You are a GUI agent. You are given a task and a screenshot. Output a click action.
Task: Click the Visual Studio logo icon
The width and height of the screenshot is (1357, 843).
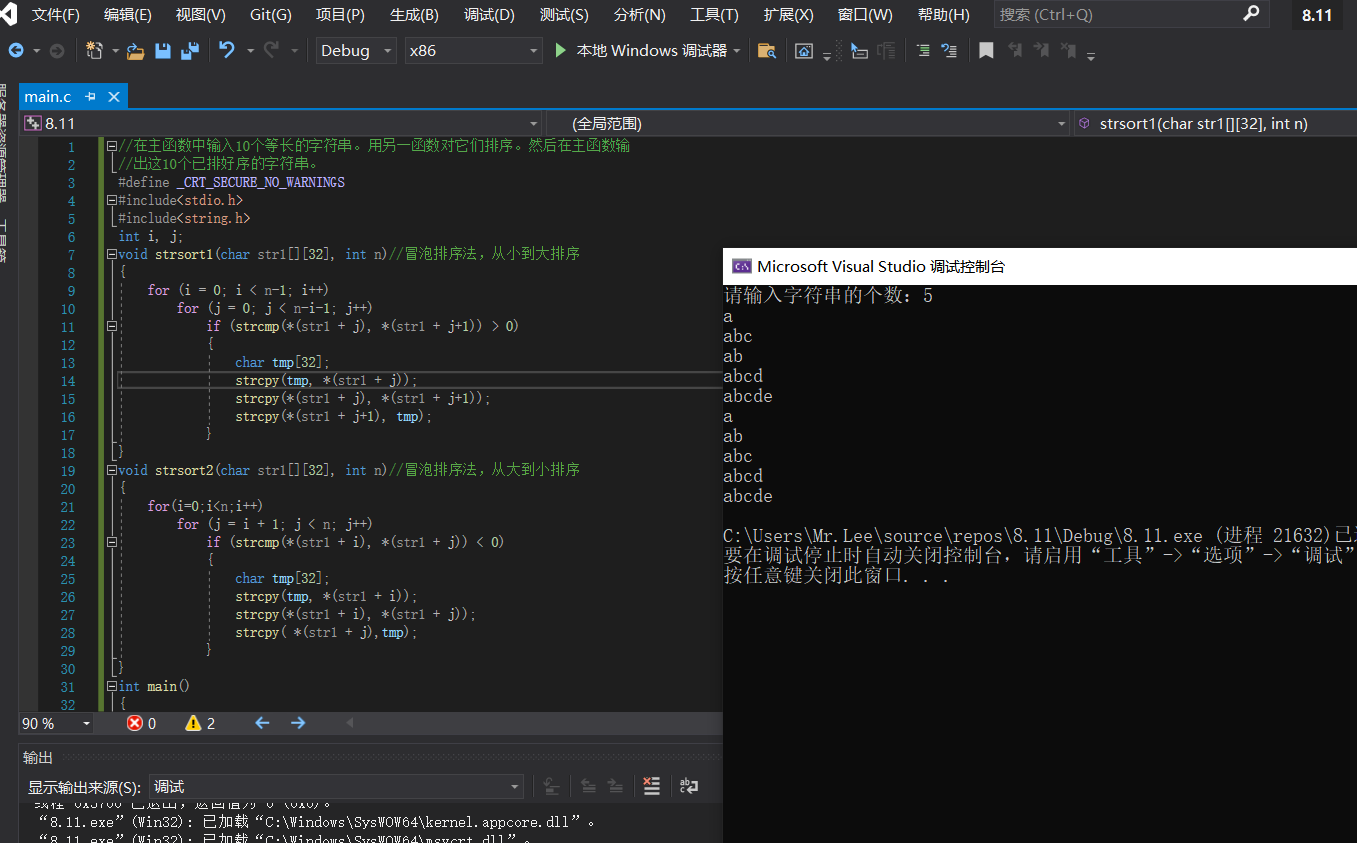pyautogui.click(x=9, y=14)
